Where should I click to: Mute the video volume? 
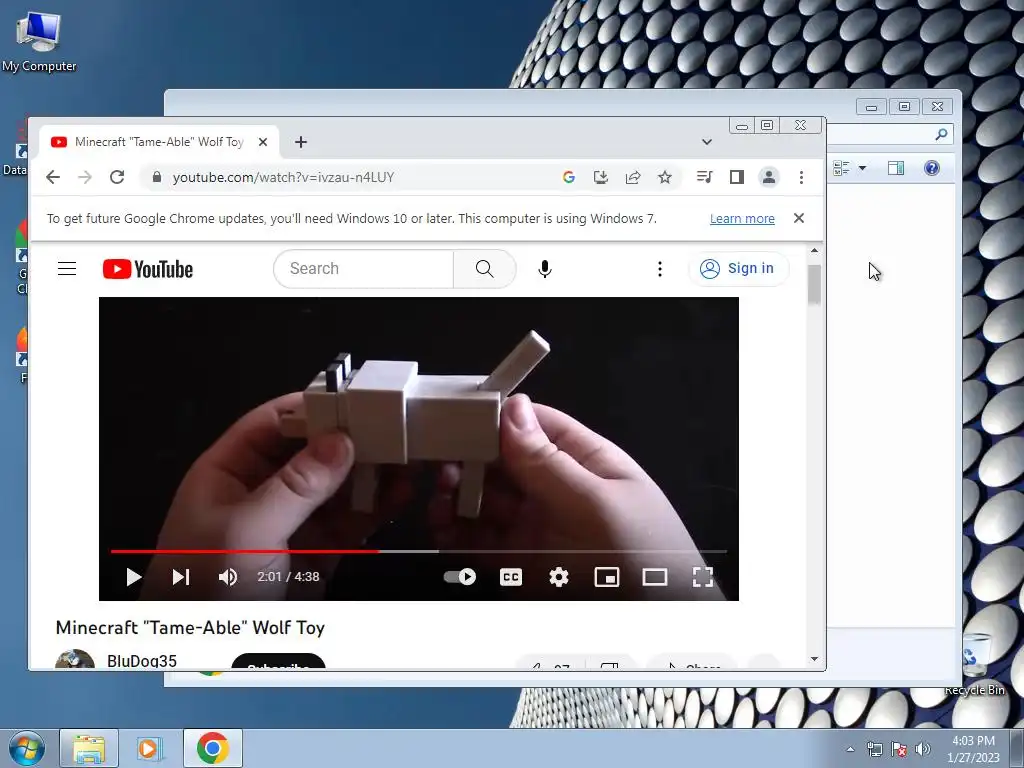[x=228, y=577]
